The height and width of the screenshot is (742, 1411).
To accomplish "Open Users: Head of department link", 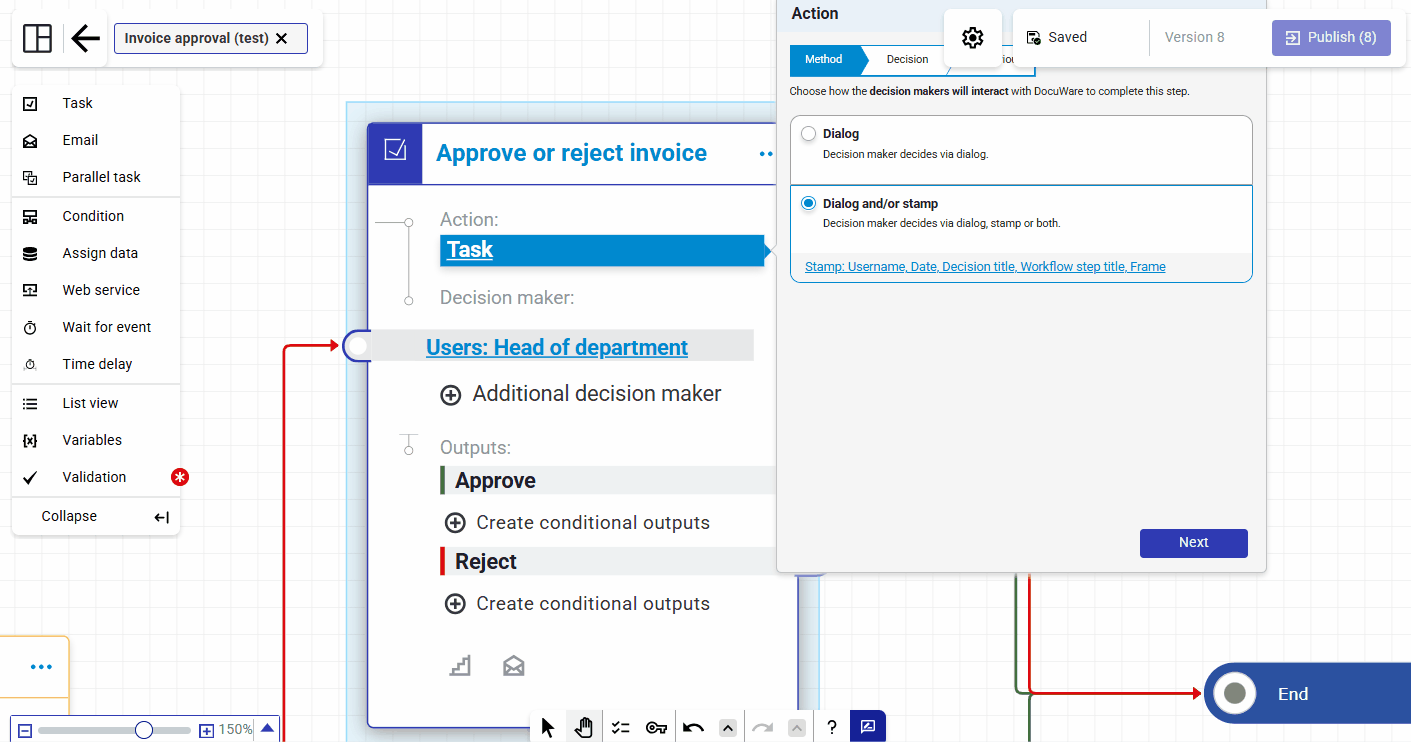I will pos(557,347).
